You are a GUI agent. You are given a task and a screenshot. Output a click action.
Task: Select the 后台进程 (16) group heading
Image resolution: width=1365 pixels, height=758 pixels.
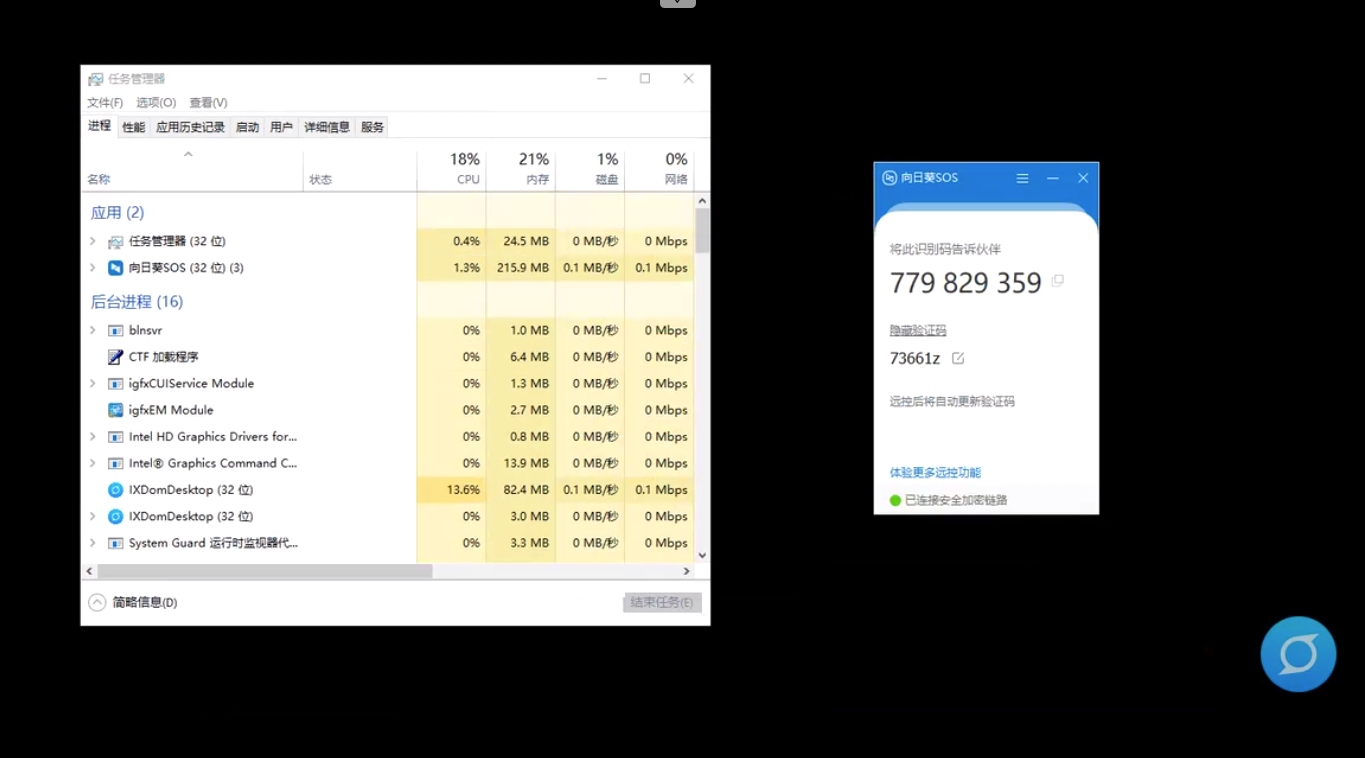pyautogui.click(x=137, y=302)
